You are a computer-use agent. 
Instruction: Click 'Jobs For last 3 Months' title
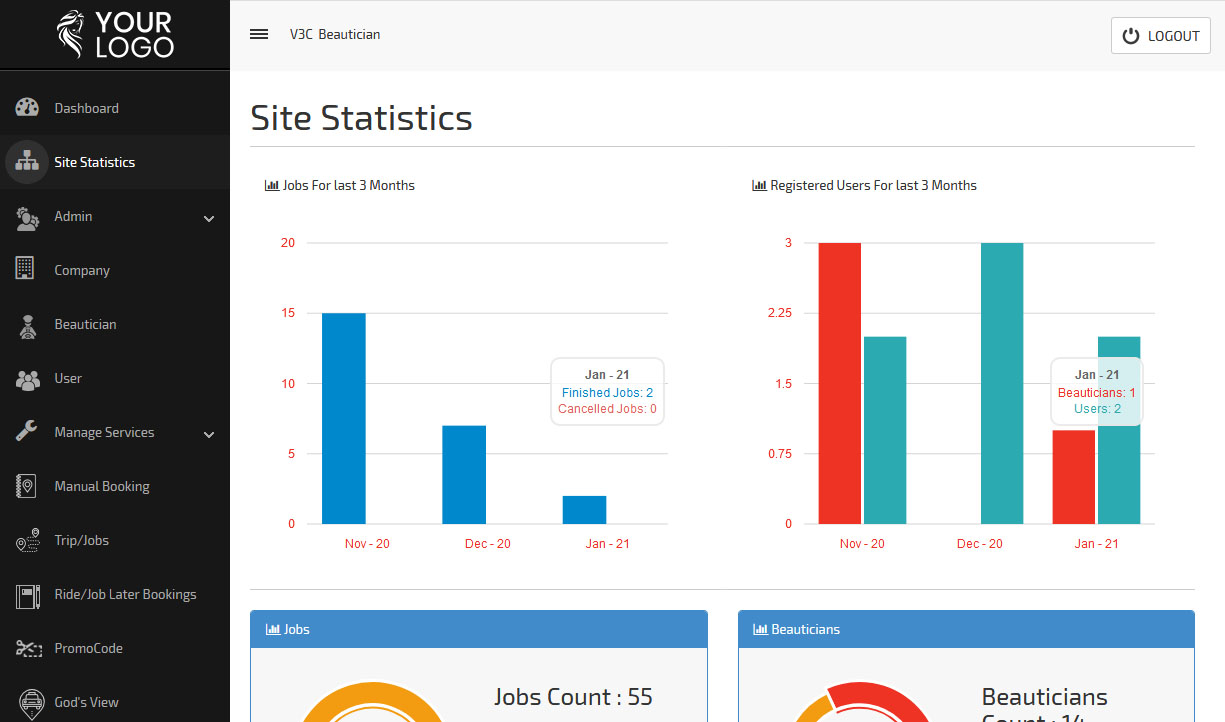click(348, 185)
